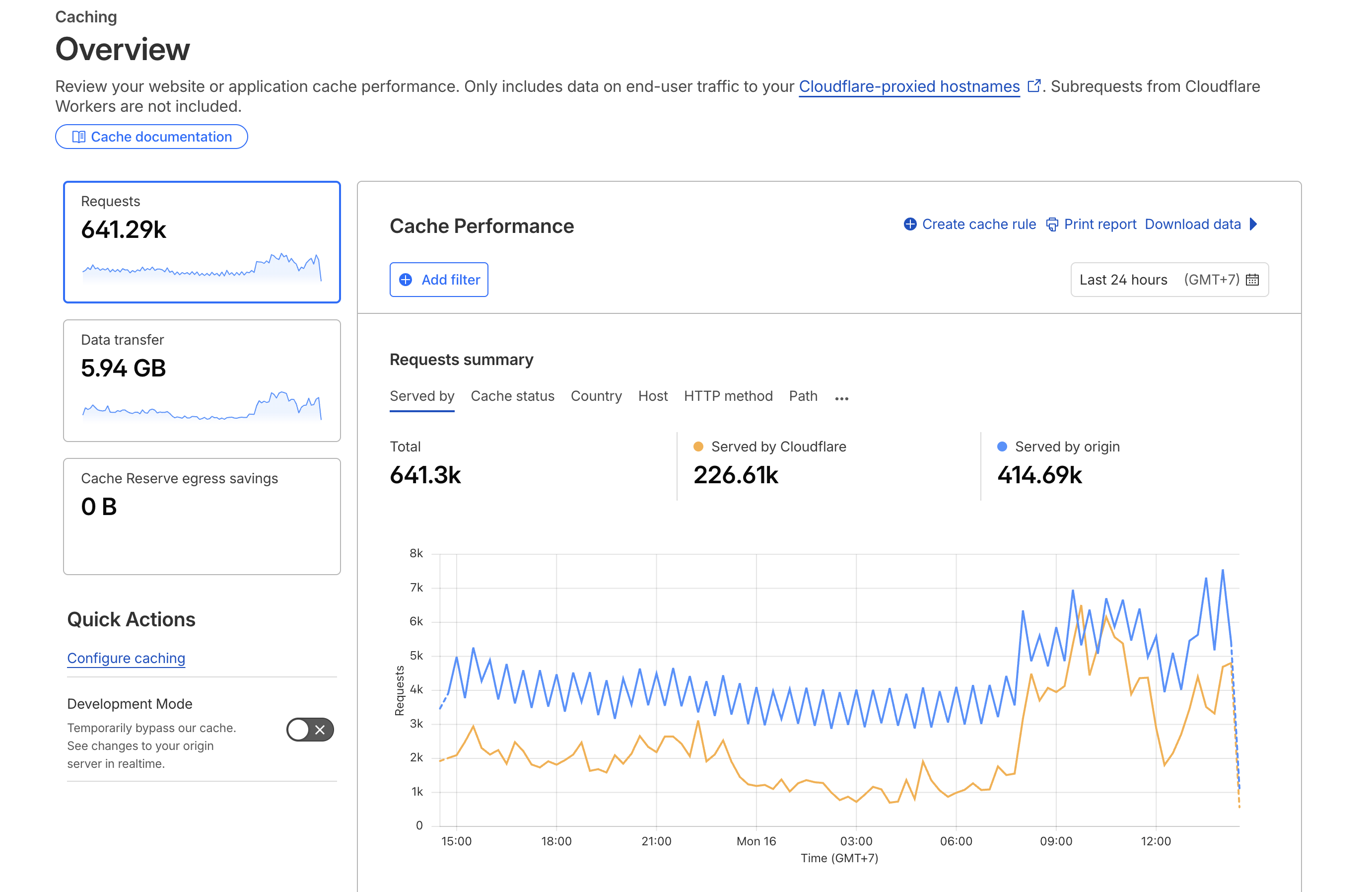The height and width of the screenshot is (892, 1372).
Task: Click the Add filter button
Action: (x=439, y=279)
